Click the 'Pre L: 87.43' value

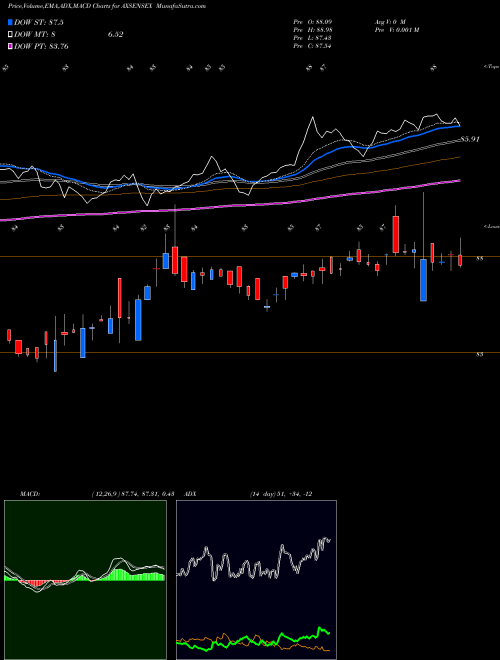click(x=312, y=38)
